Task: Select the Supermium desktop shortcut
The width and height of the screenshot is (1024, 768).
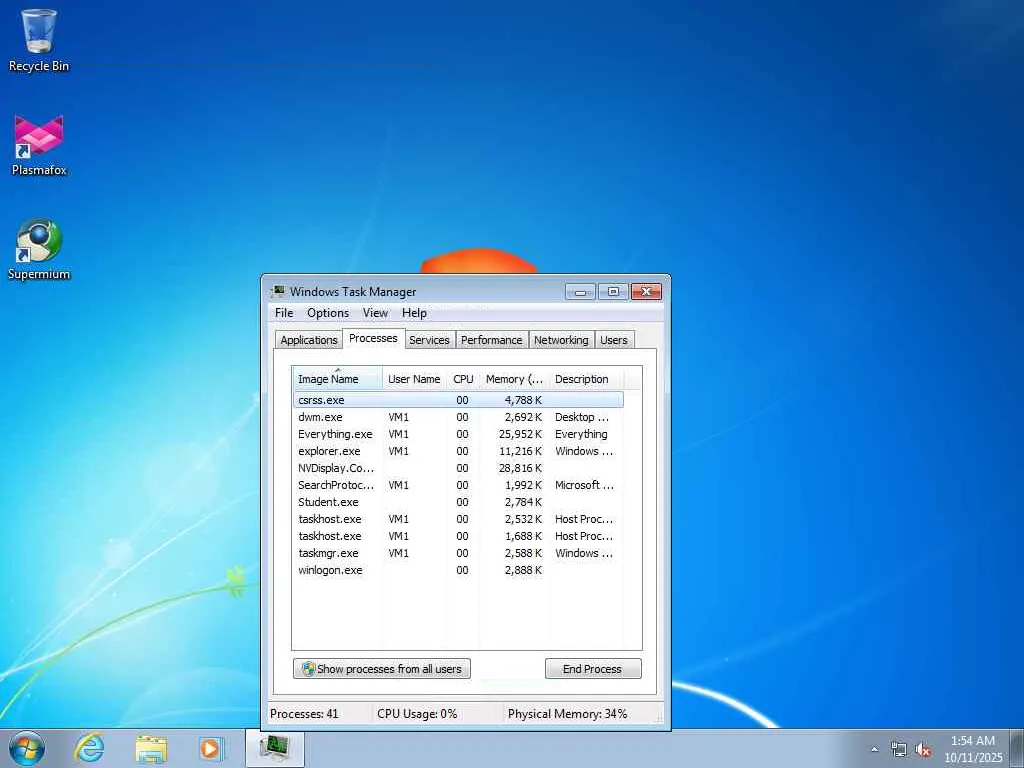Action: point(39,249)
